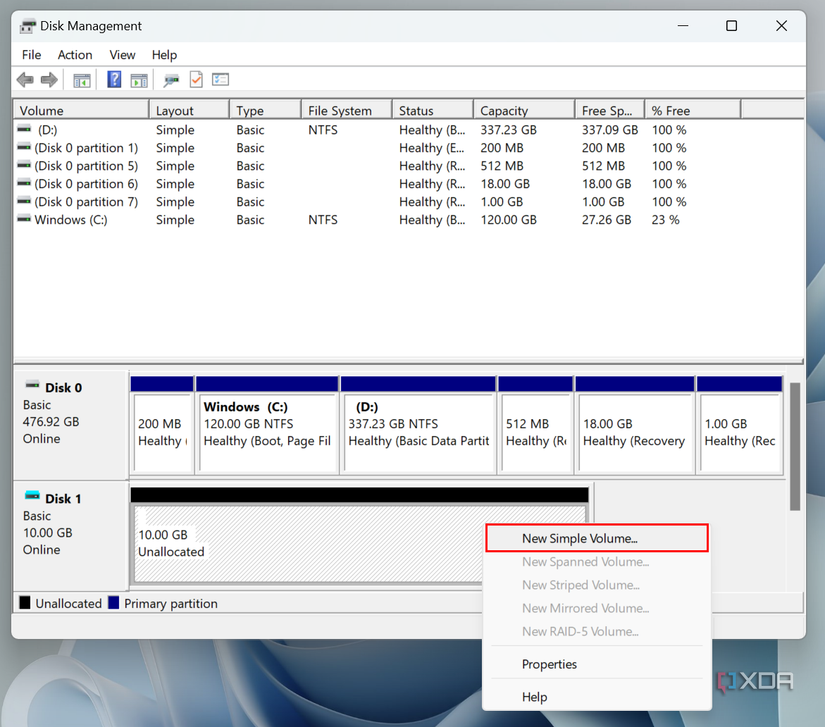Image resolution: width=825 pixels, height=727 pixels.
Task: Click the 120.00 GB capacity cell
Action: tap(508, 219)
